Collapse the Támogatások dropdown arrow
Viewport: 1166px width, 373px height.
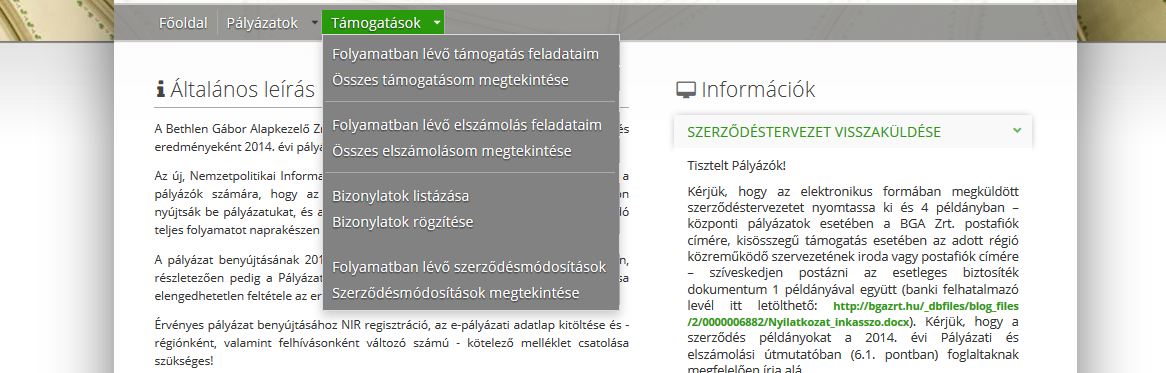click(x=437, y=23)
